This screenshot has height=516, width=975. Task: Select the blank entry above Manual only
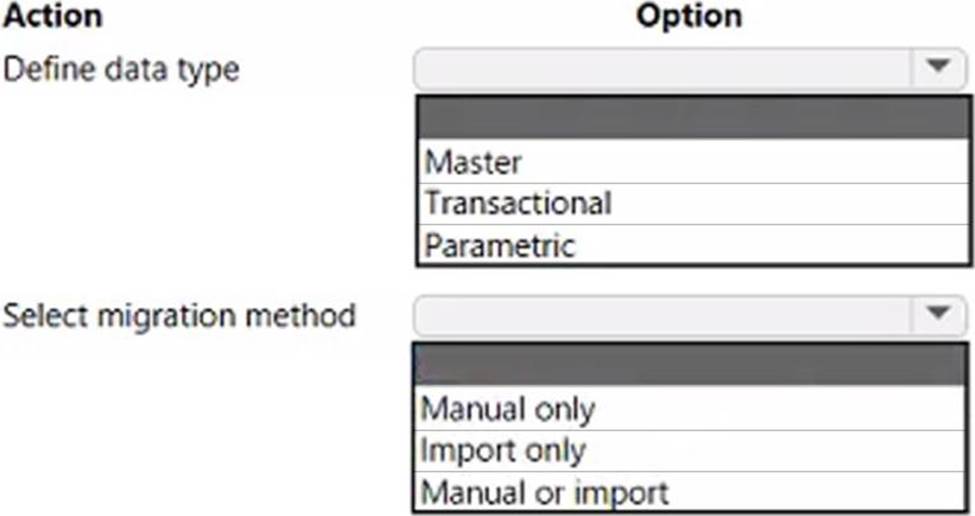pyautogui.click(x=692, y=365)
